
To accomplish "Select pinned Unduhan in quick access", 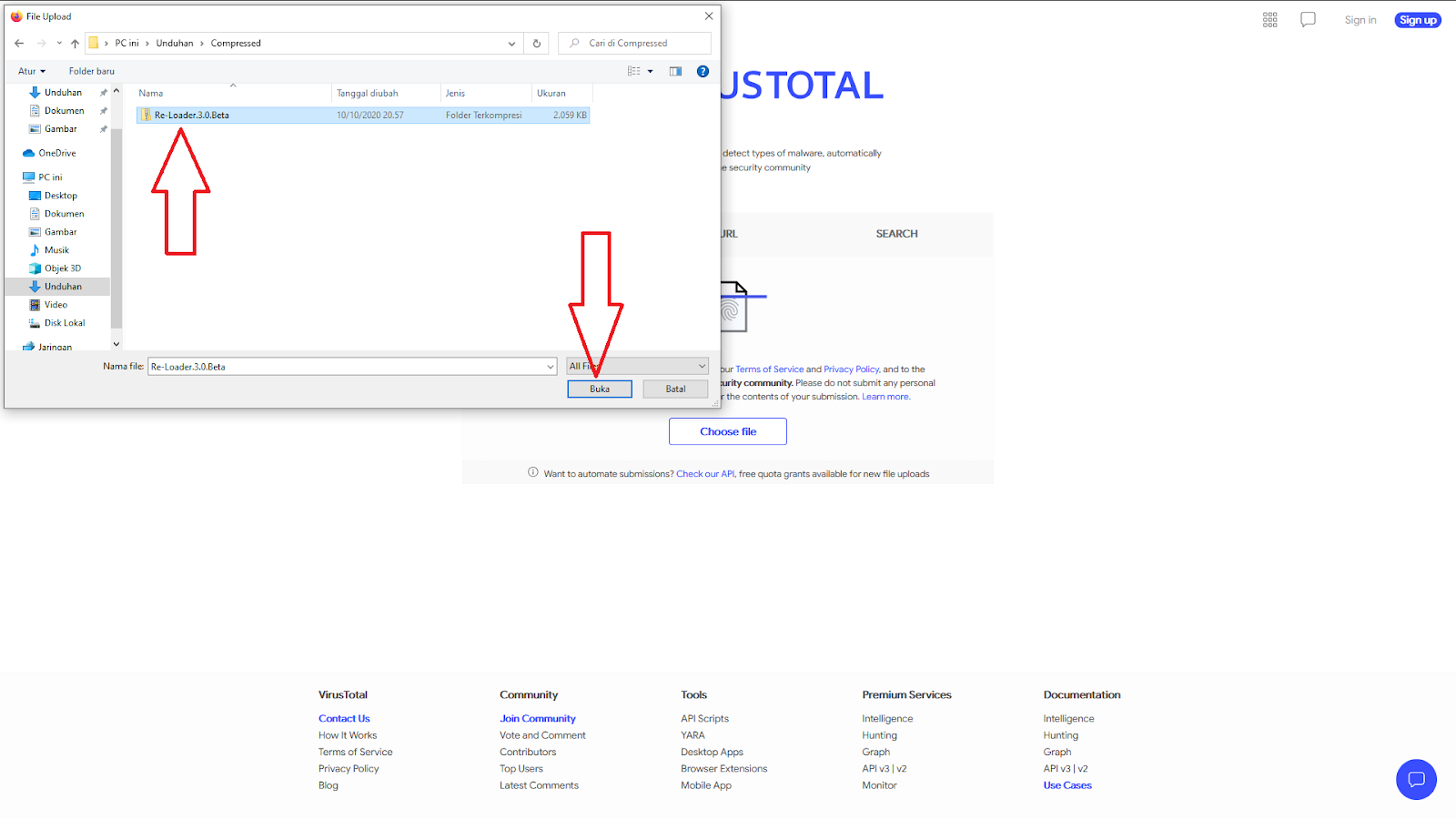I will click(x=63, y=93).
